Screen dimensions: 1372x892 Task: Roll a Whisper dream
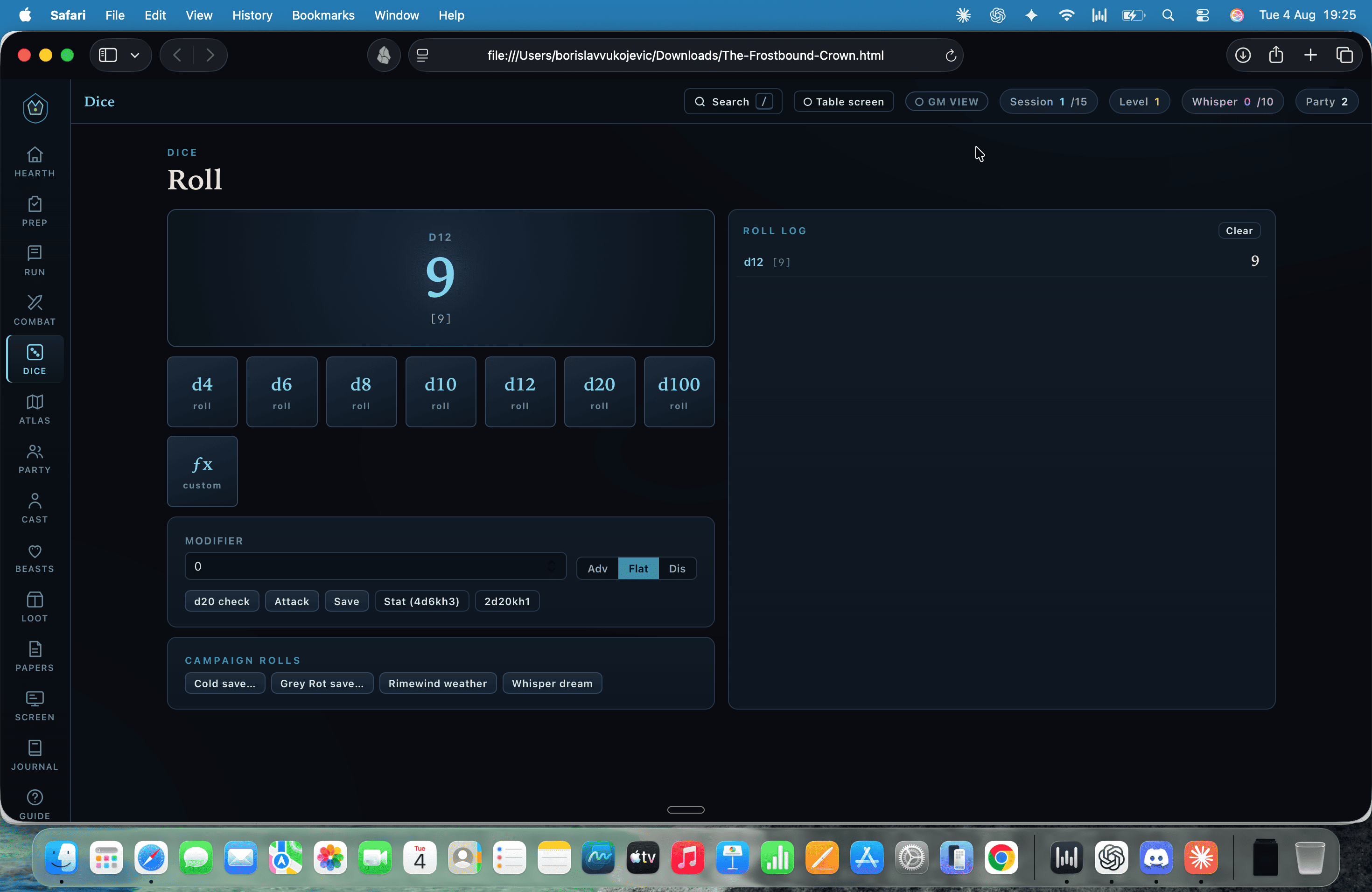[552, 683]
